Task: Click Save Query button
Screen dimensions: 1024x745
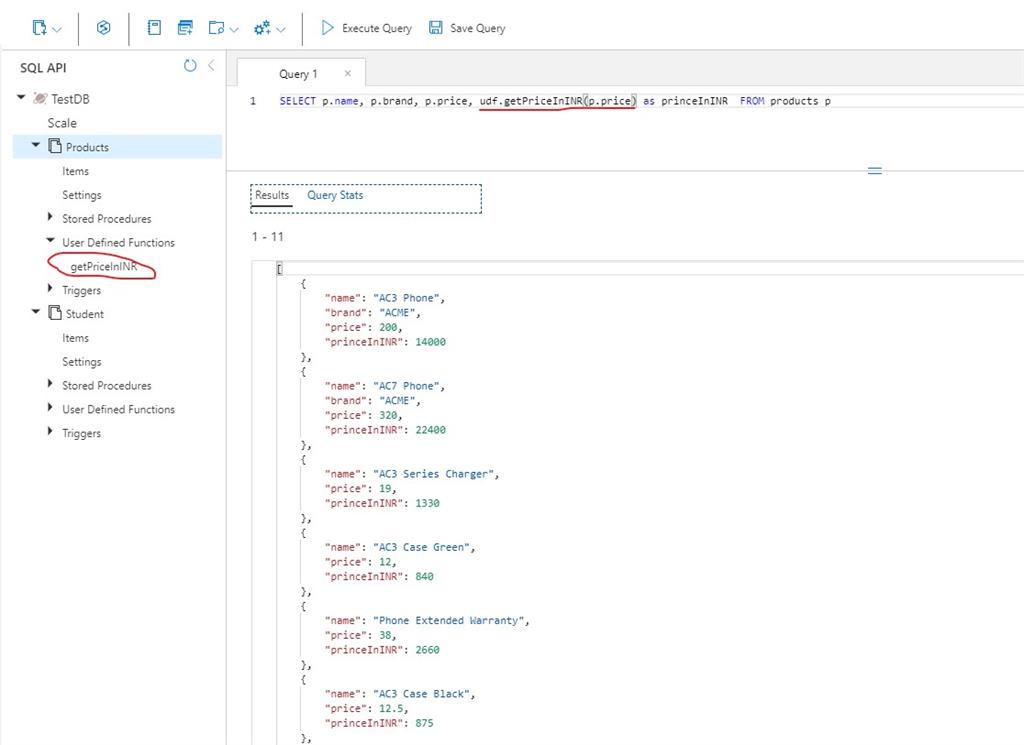Action: [467, 28]
